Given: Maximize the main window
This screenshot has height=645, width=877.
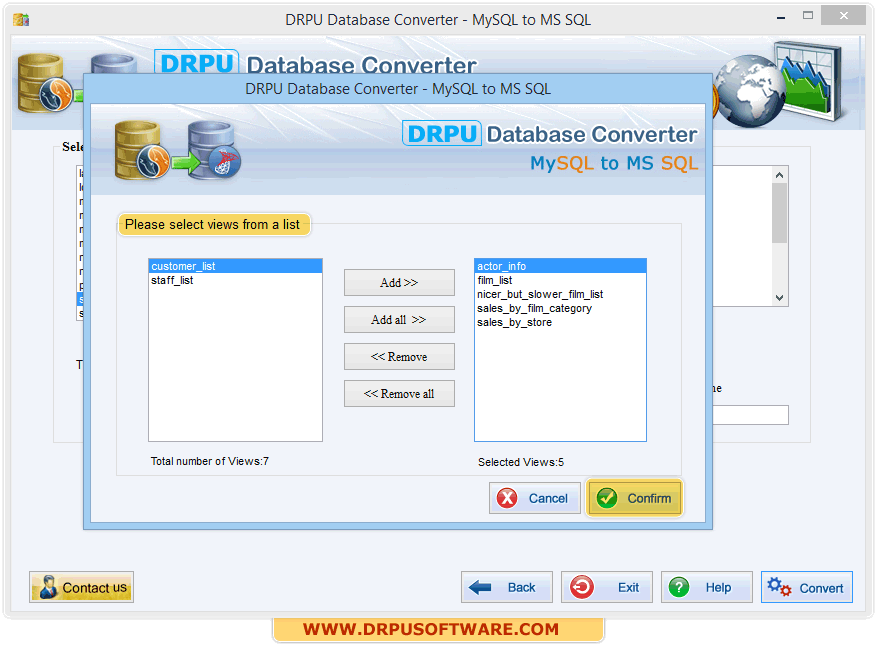Looking at the screenshot, I should point(808,16).
